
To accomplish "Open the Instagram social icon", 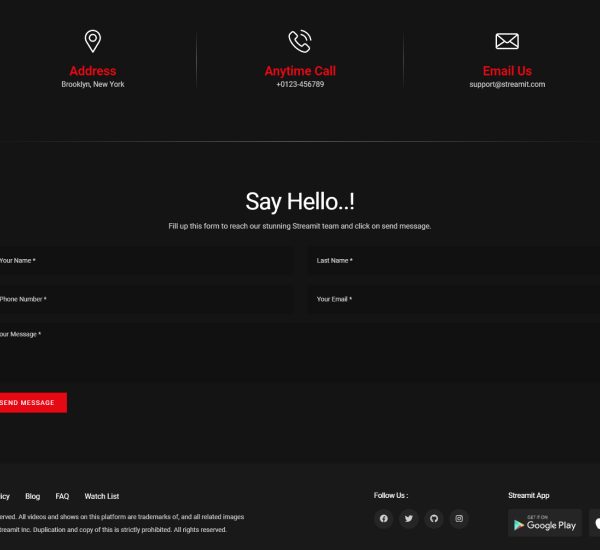I will click(459, 518).
